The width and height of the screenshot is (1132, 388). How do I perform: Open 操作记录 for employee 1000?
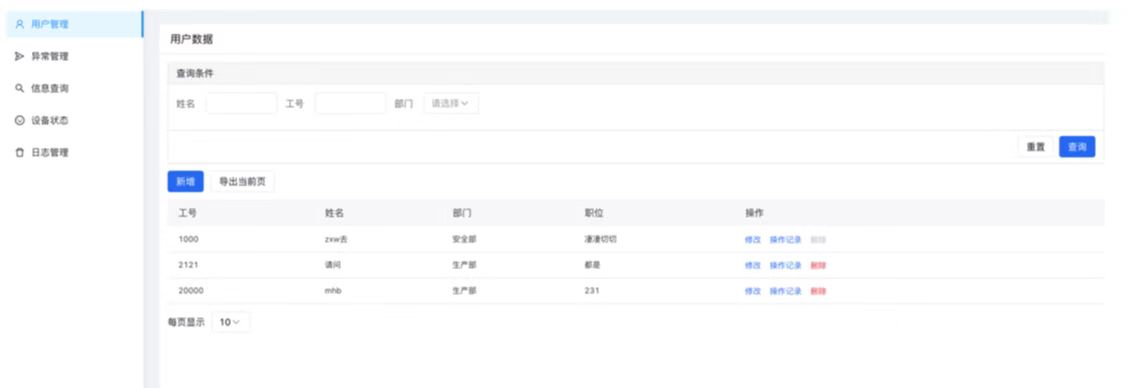[x=785, y=239]
